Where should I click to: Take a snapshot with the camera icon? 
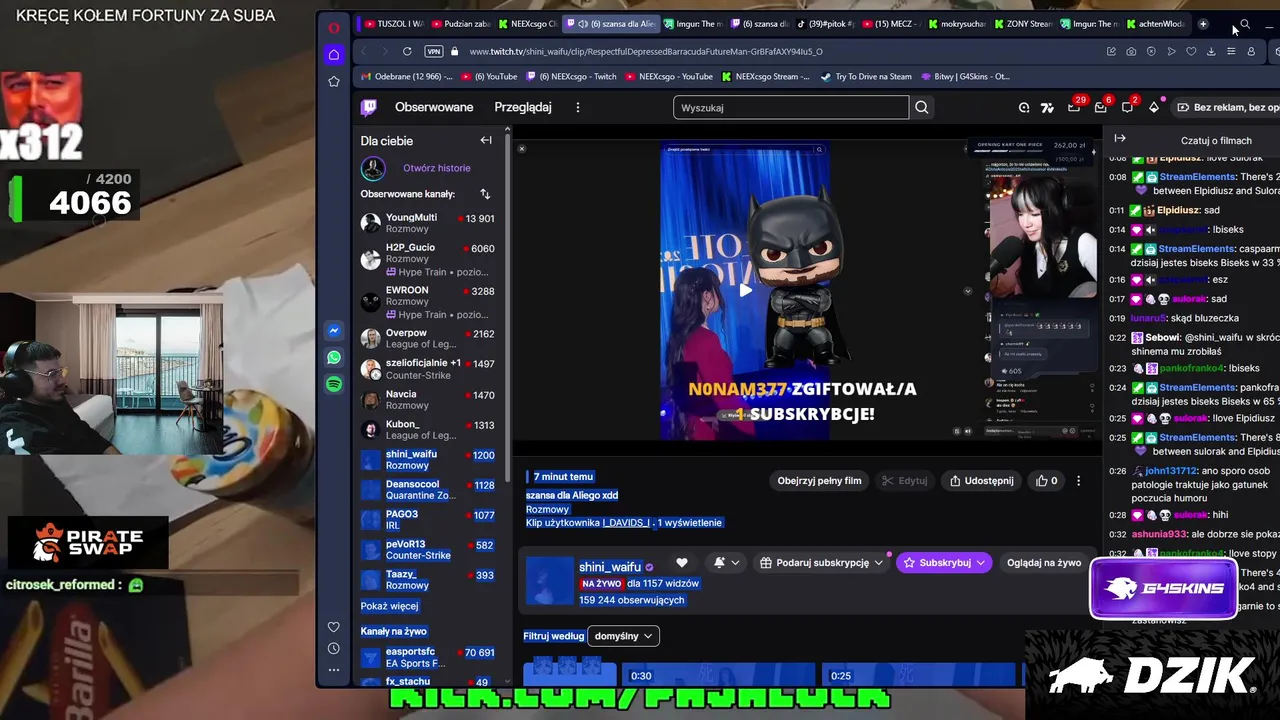[x=1131, y=51]
